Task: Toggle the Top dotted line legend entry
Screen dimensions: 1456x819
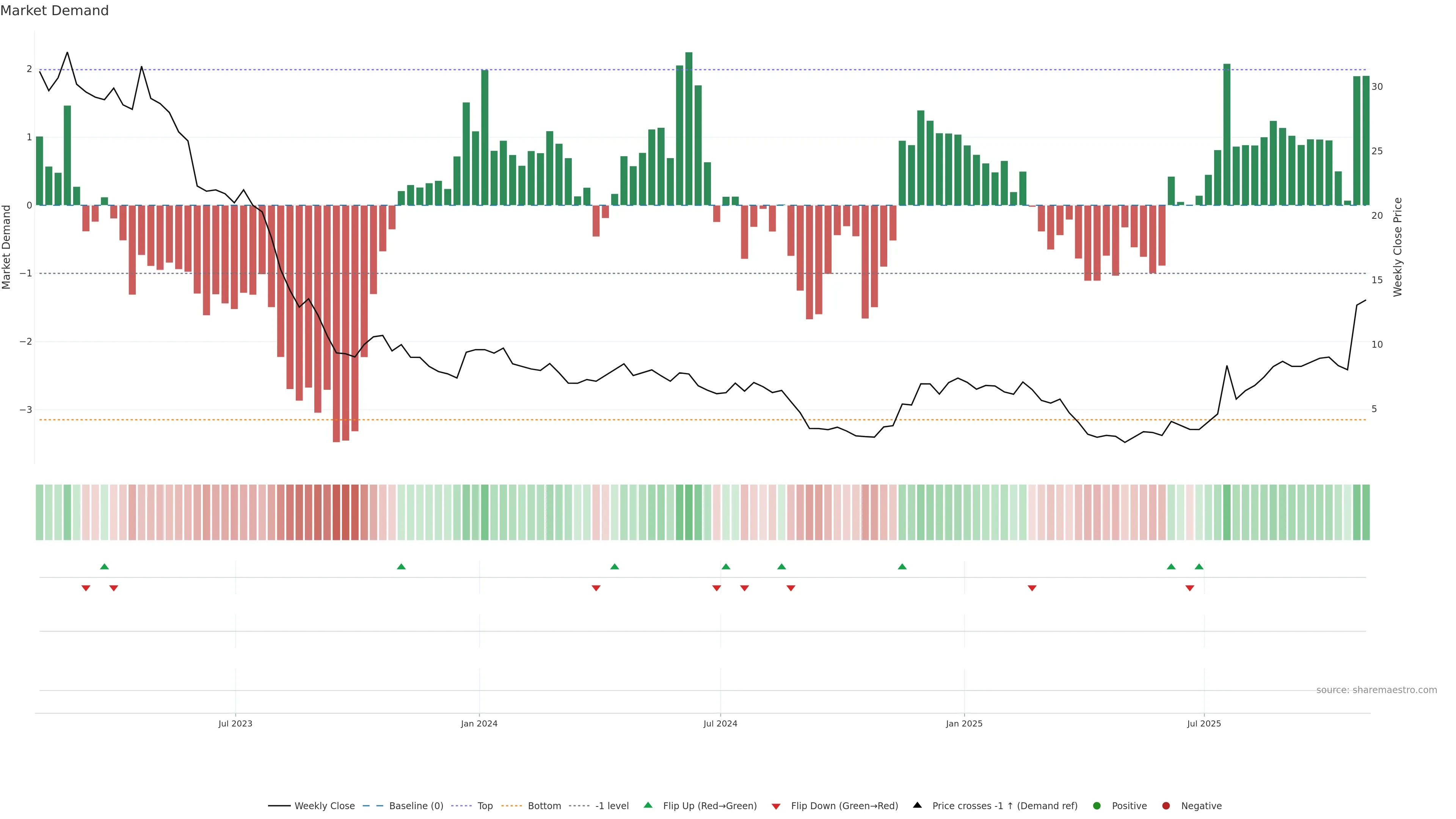Action: pyautogui.click(x=485, y=805)
